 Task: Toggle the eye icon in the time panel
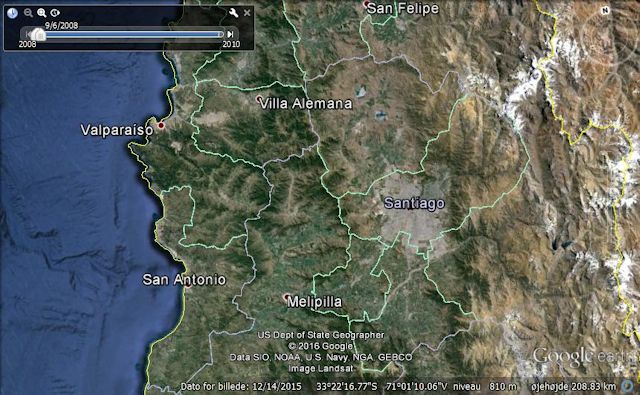pos(55,13)
